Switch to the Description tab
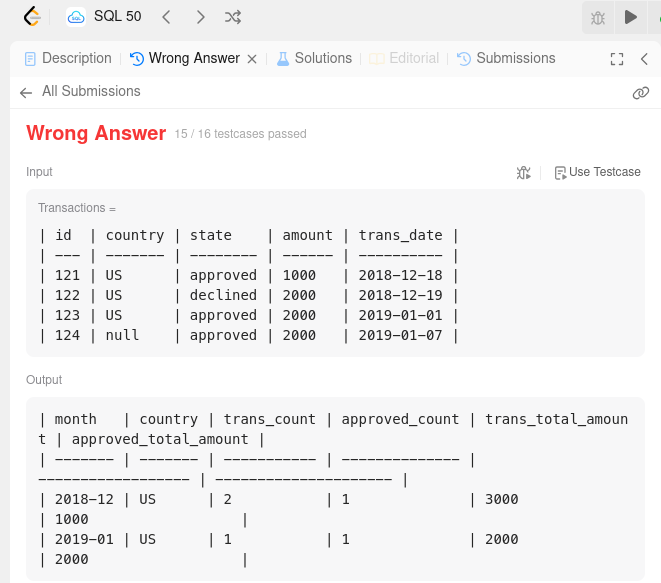The image size is (661, 583). 68,58
